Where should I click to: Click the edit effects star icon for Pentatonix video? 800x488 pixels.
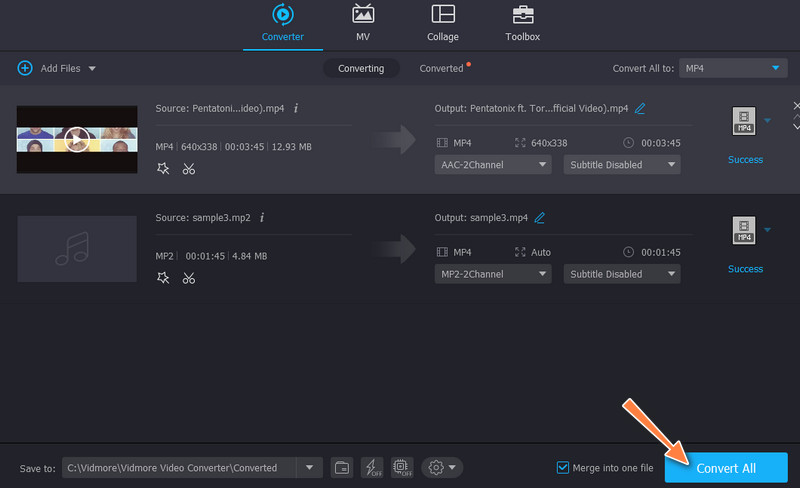(x=163, y=169)
